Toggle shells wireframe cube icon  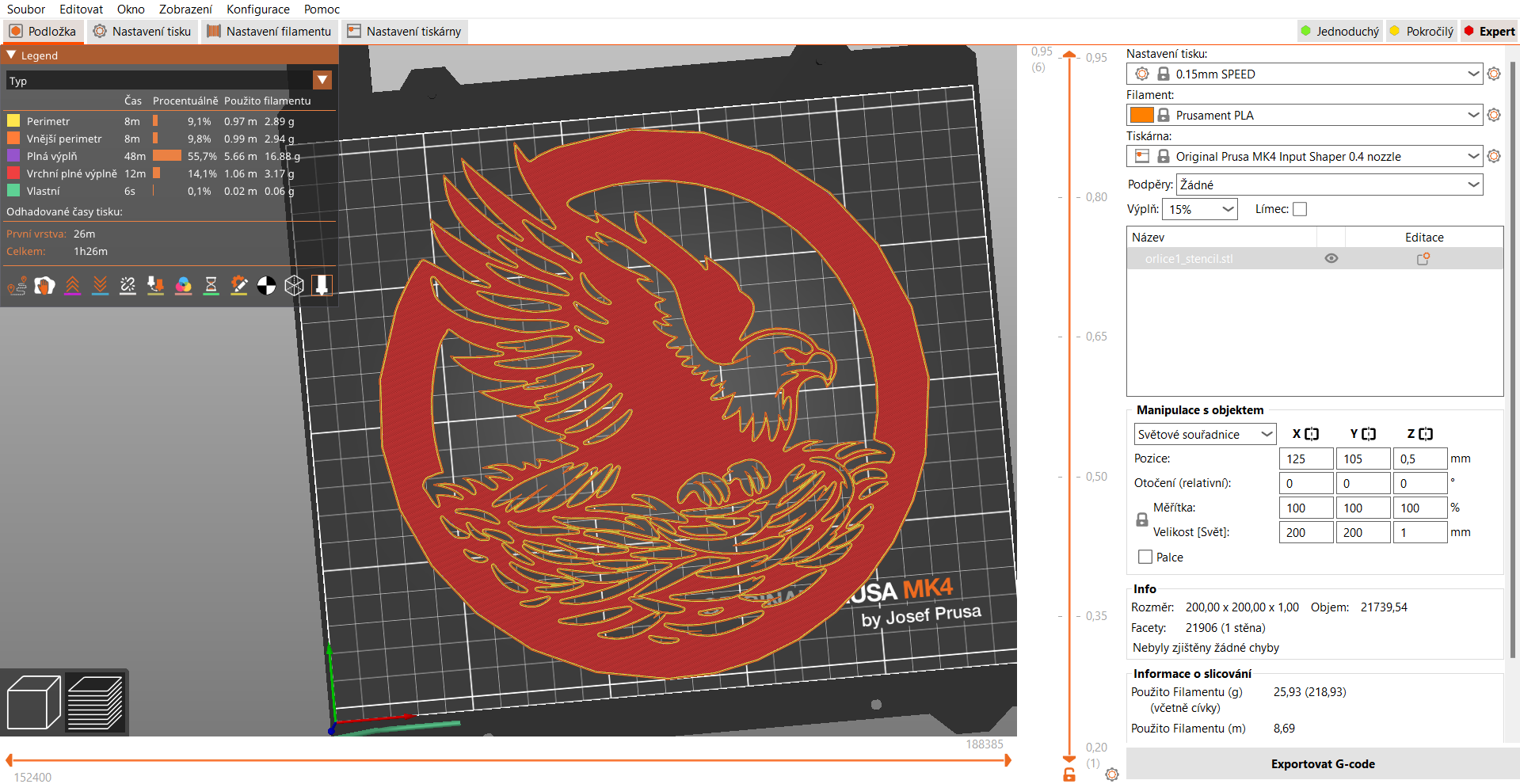[295, 286]
